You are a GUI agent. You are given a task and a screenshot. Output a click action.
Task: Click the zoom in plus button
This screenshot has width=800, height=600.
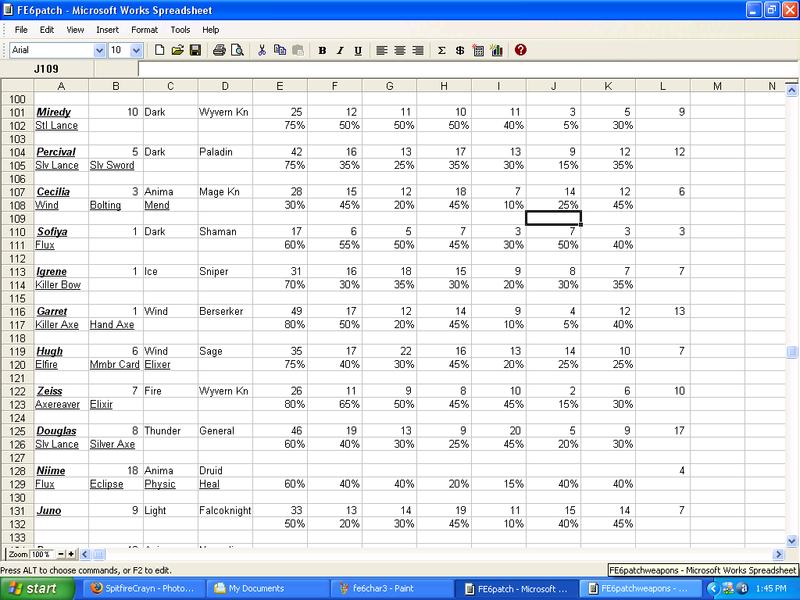click(71, 553)
